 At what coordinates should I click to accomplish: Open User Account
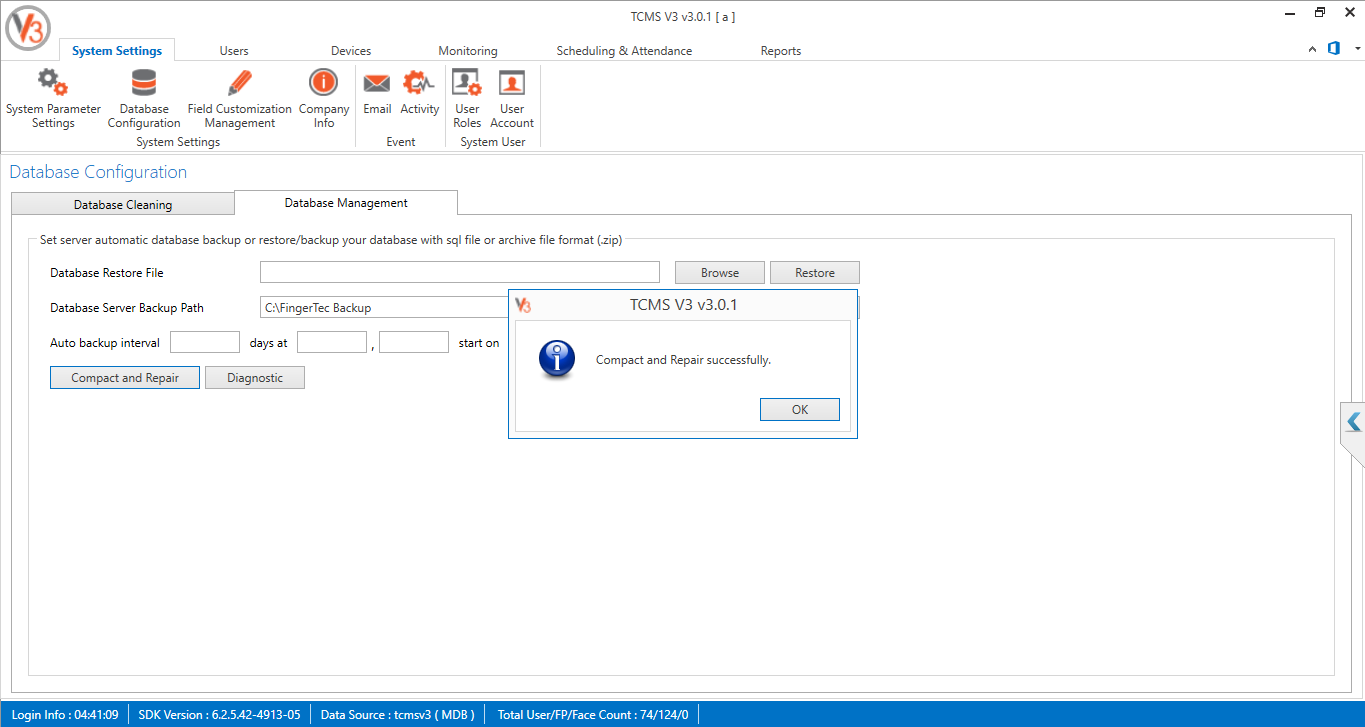pos(512,99)
